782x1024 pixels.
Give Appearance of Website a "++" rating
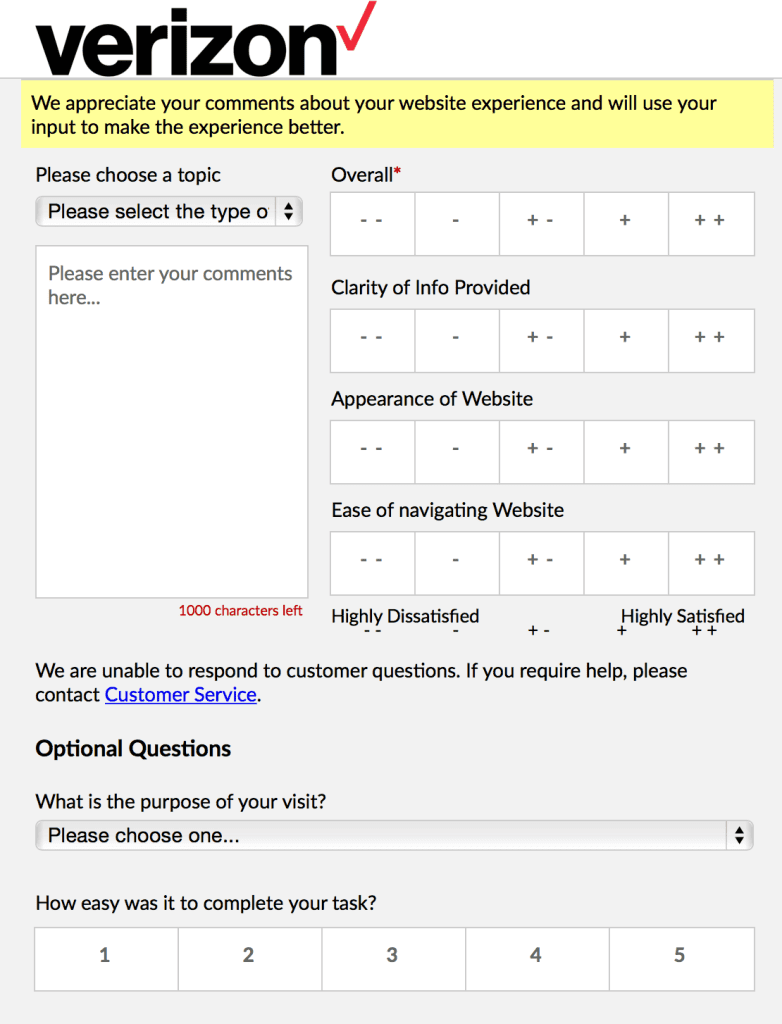711,452
